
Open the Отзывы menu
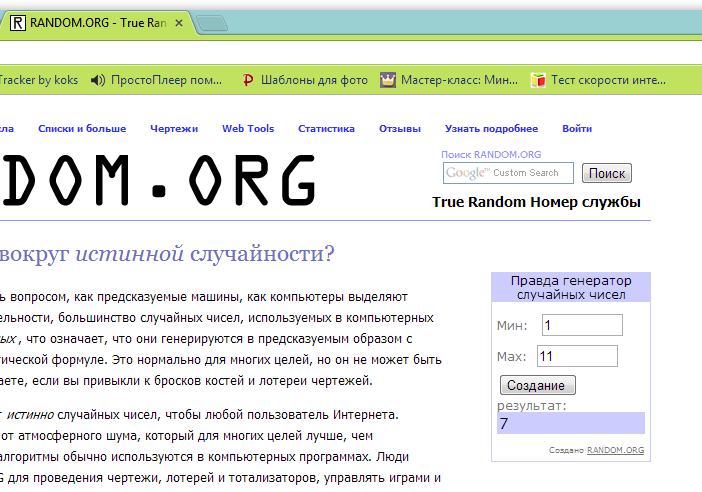pos(400,128)
